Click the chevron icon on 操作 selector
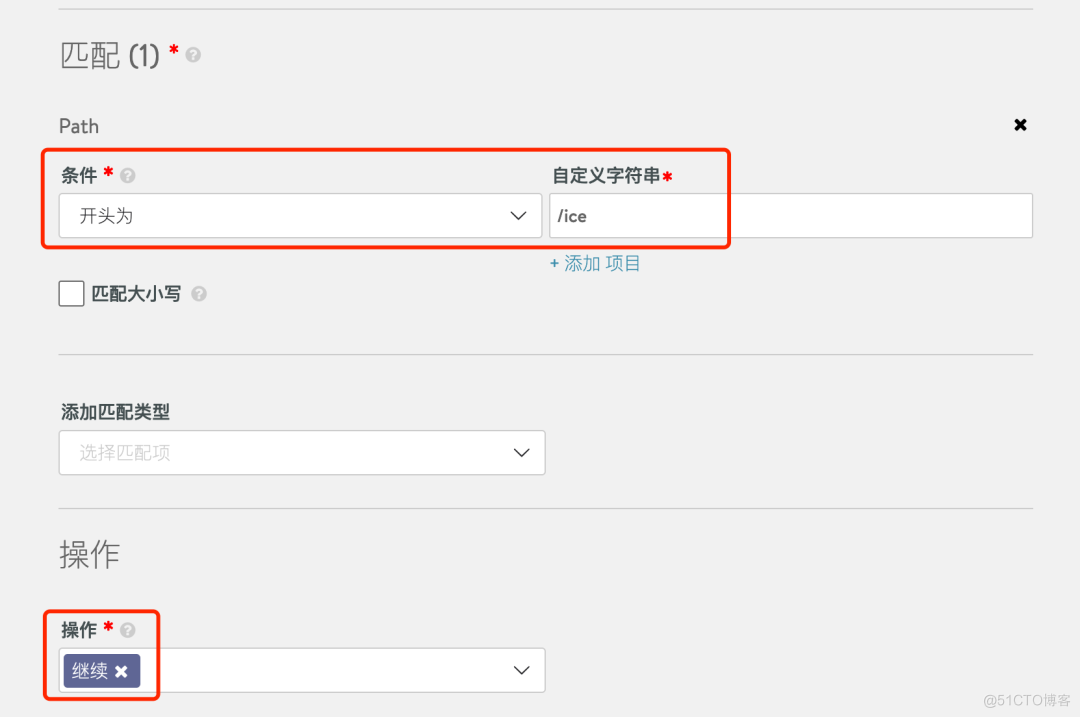This screenshot has width=1080, height=717. click(x=521, y=670)
